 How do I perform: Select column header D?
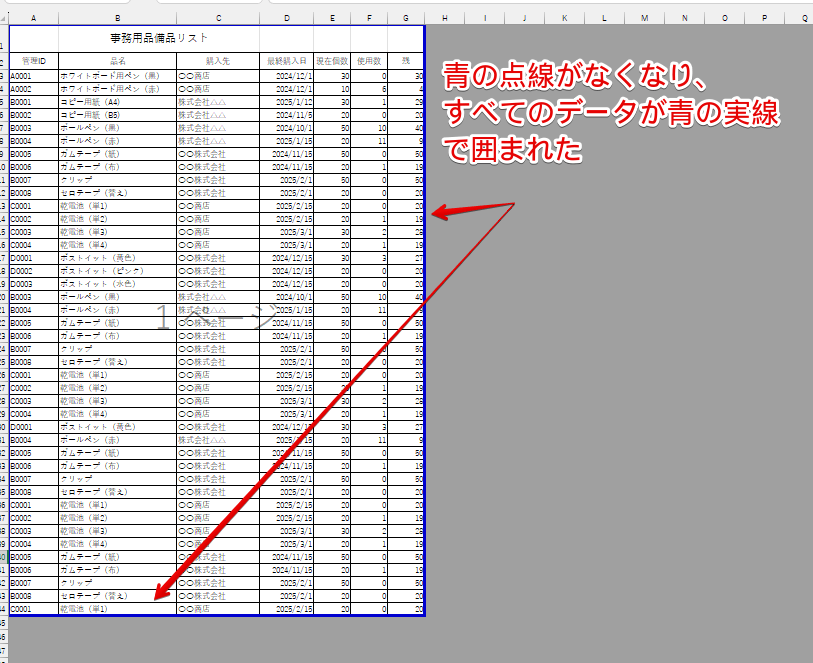point(287,17)
